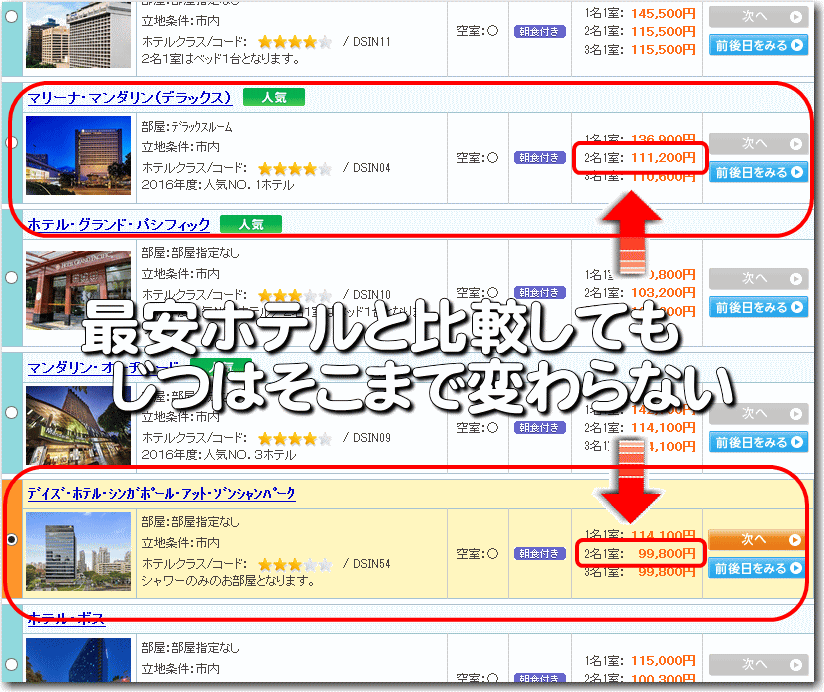
Task: Click 前後日をみる for Days Hotel DSIN54
Action: coord(757,569)
